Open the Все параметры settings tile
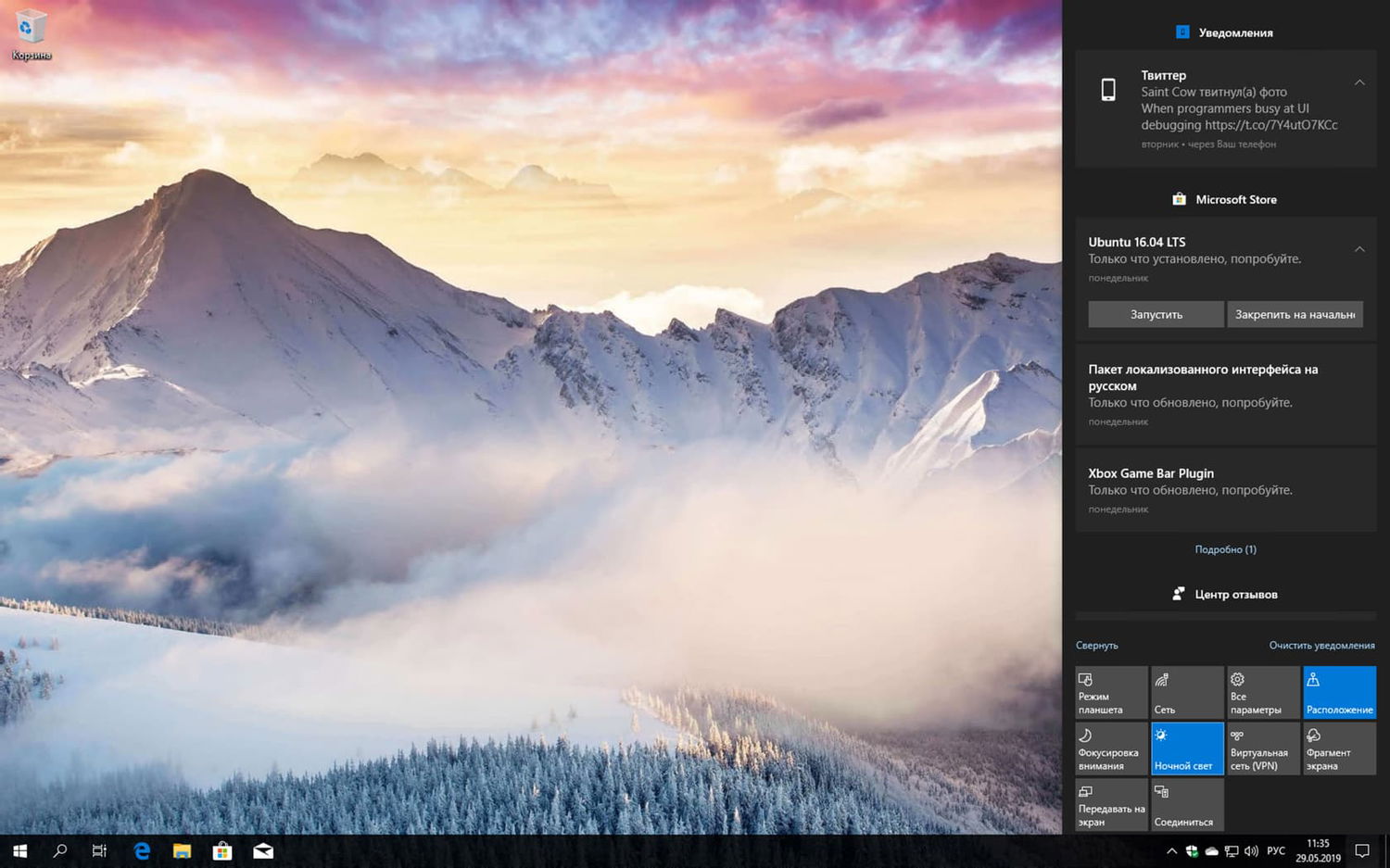The width and height of the screenshot is (1390, 868). (x=1263, y=692)
